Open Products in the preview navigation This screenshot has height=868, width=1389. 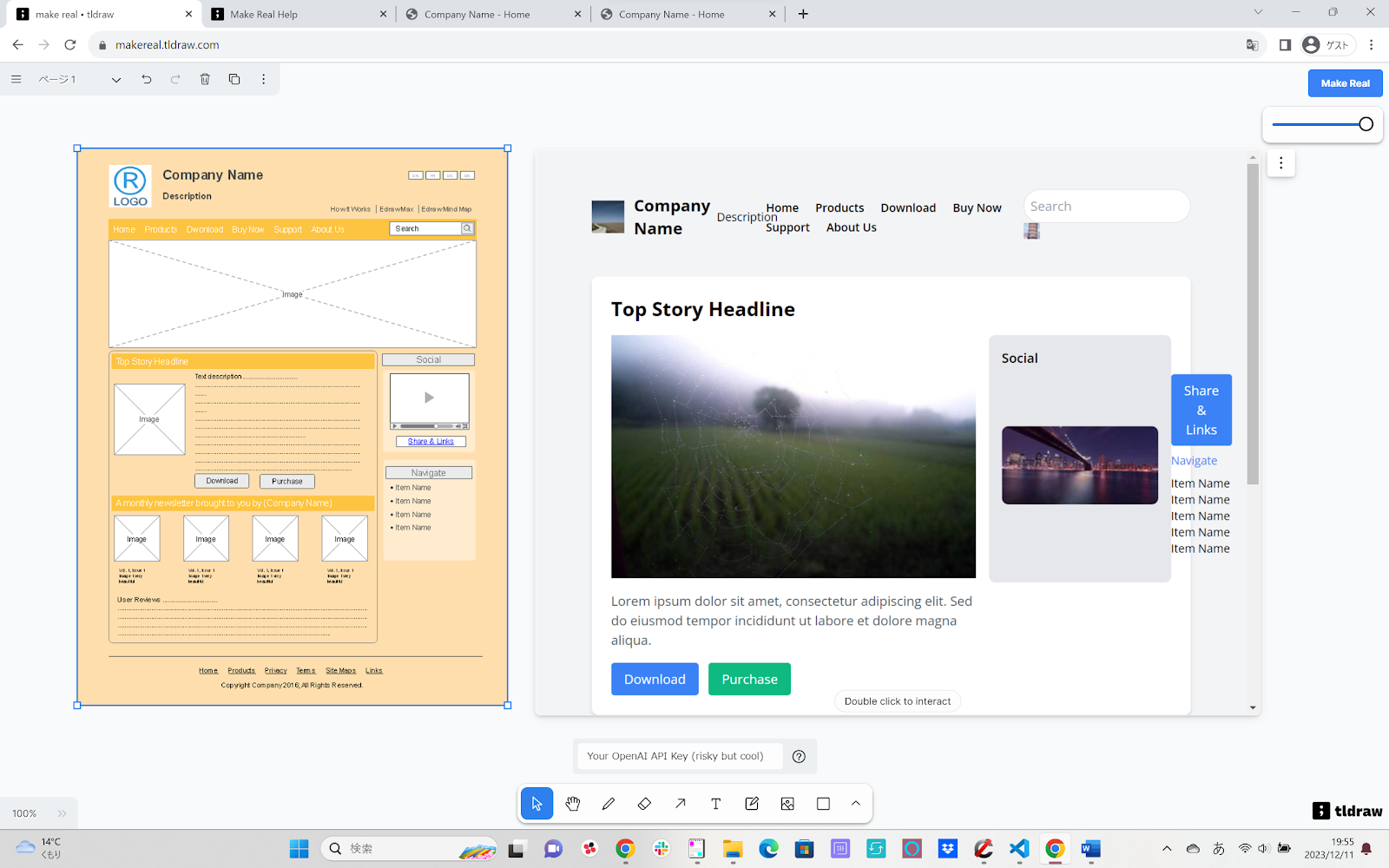[x=839, y=208]
